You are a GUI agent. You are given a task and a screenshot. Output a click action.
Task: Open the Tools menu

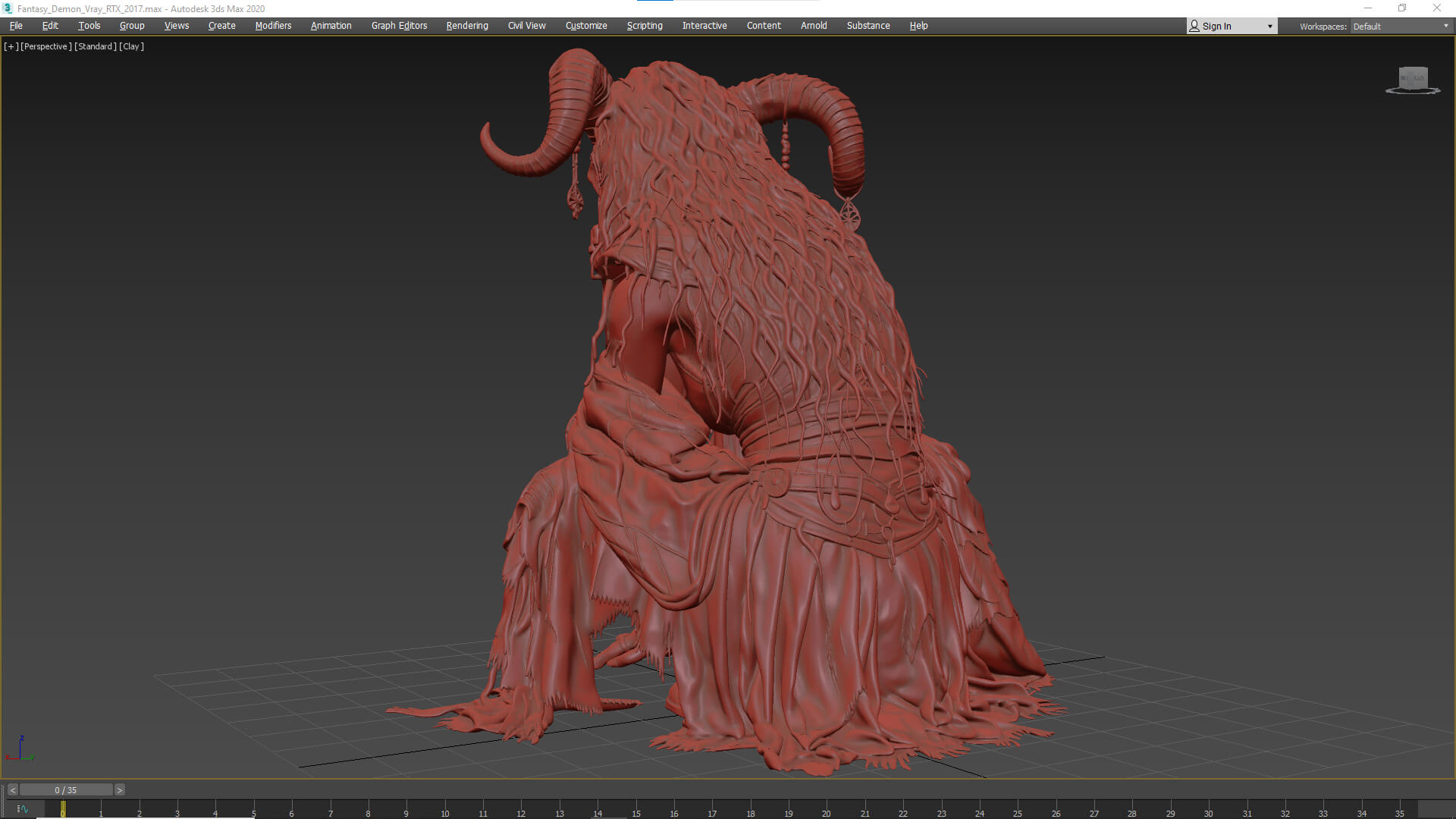click(x=89, y=26)
